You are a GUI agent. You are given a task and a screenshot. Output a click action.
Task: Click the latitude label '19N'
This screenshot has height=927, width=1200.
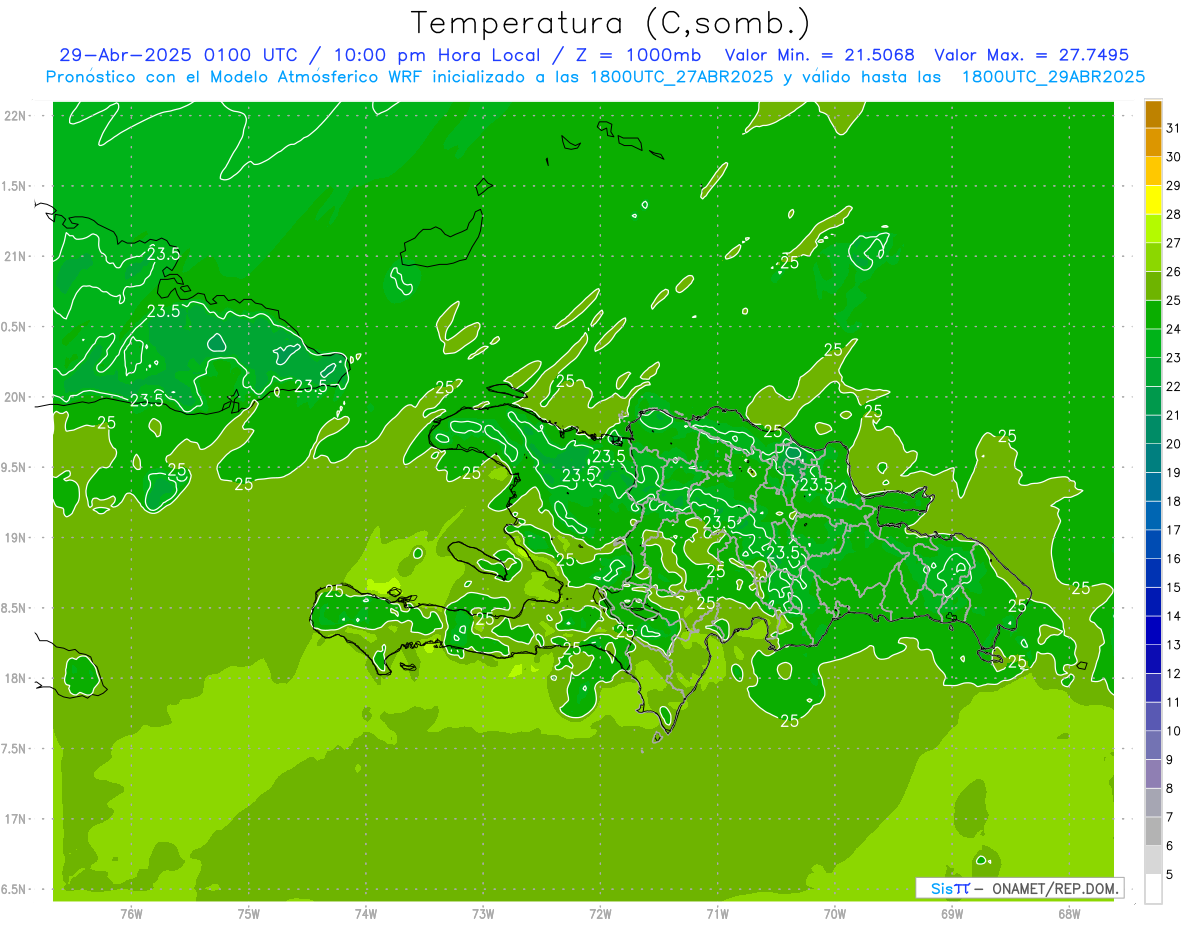point(15,538)
